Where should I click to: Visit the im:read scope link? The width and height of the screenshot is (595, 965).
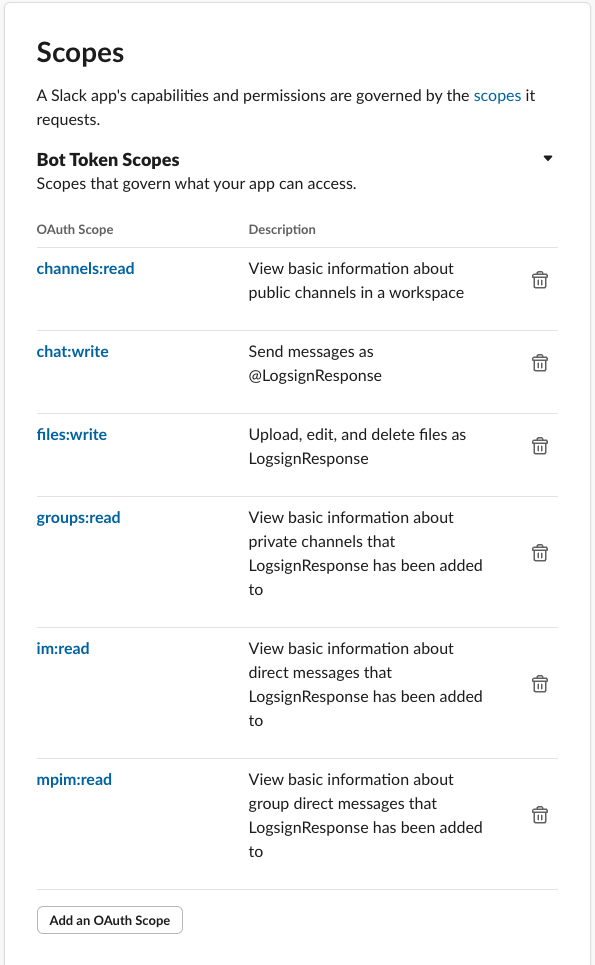pyautogui.click(x=63, y=649)
